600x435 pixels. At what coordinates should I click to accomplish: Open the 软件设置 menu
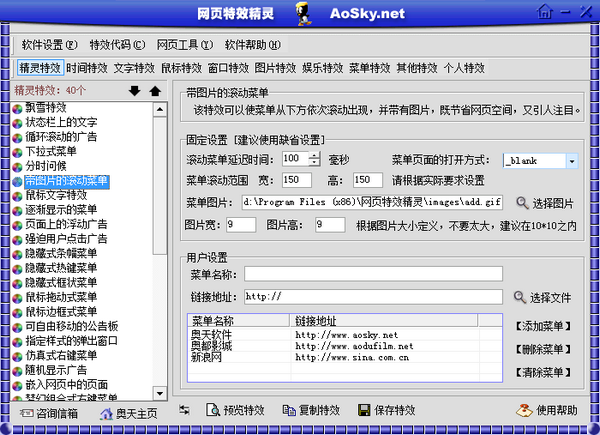[x=48, y=45]
